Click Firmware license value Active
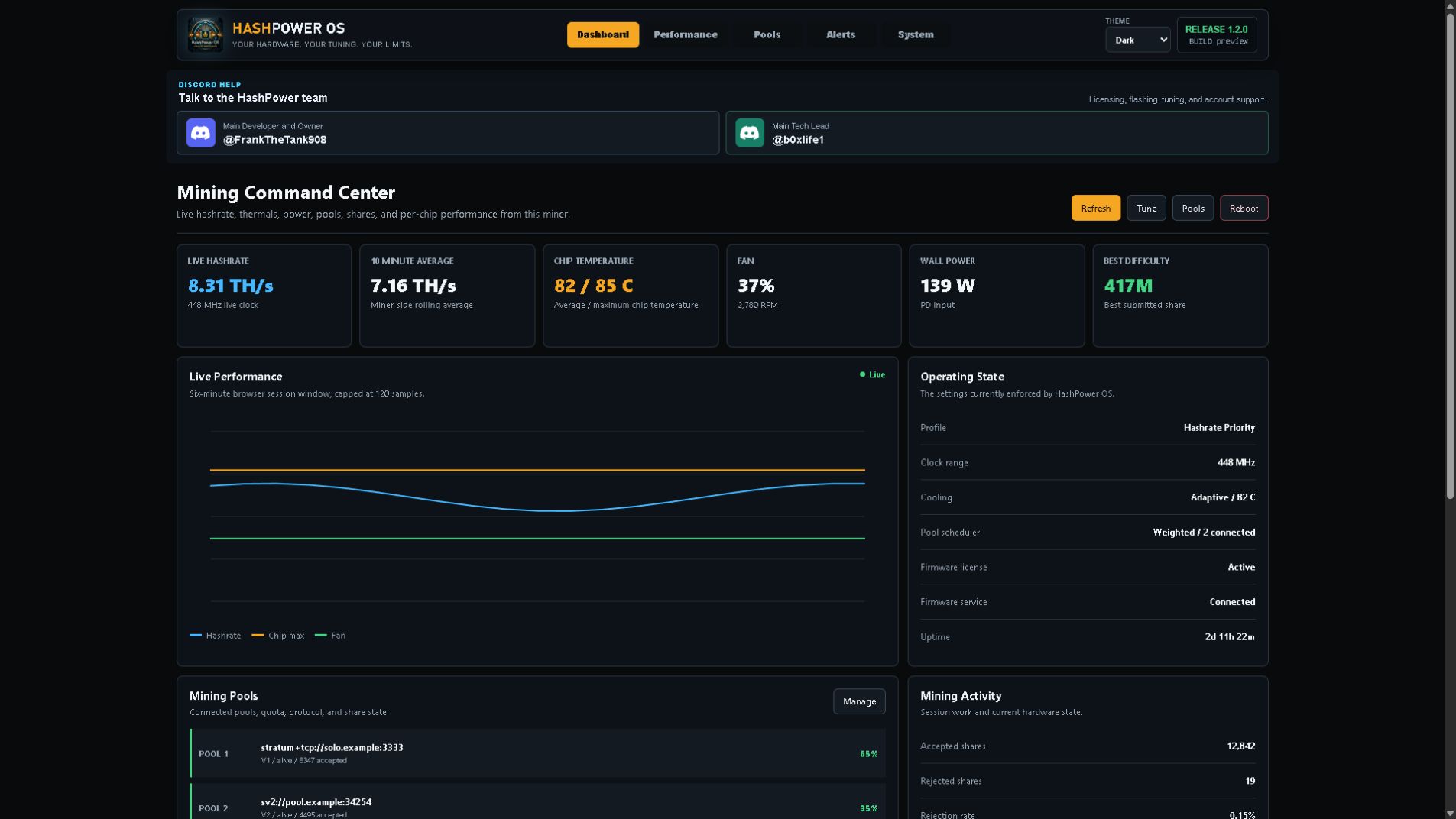This screenshot has height=819, width=1456. point(1241,567)
